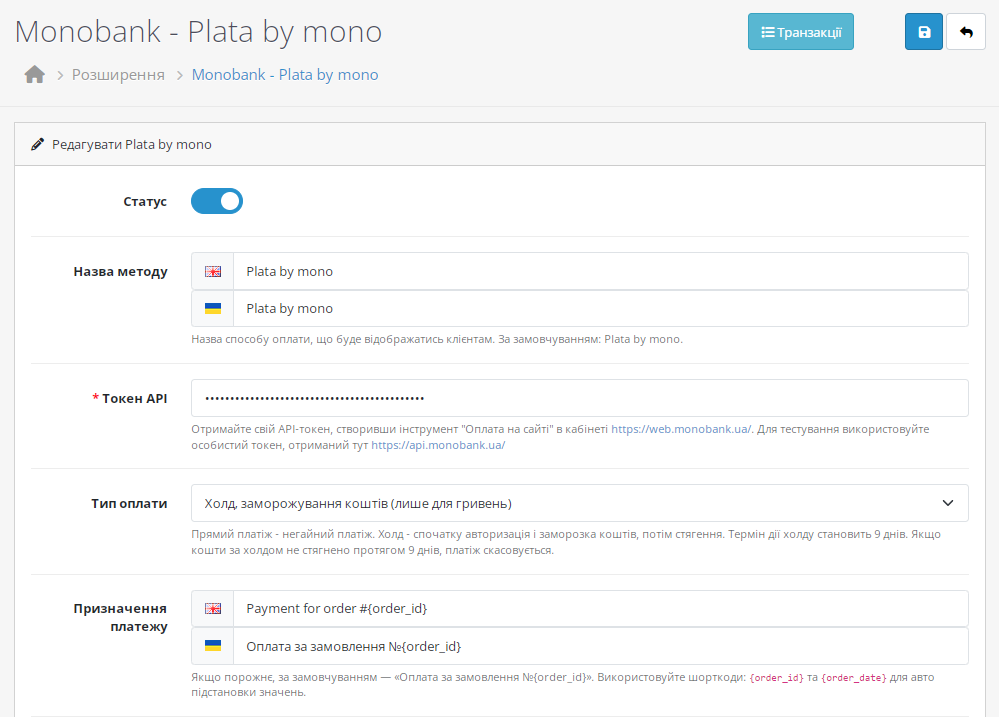The width and height of the screenshot is (999, 717).
Task: Select the {order_id} shortcode text
Action: point(777,677)
